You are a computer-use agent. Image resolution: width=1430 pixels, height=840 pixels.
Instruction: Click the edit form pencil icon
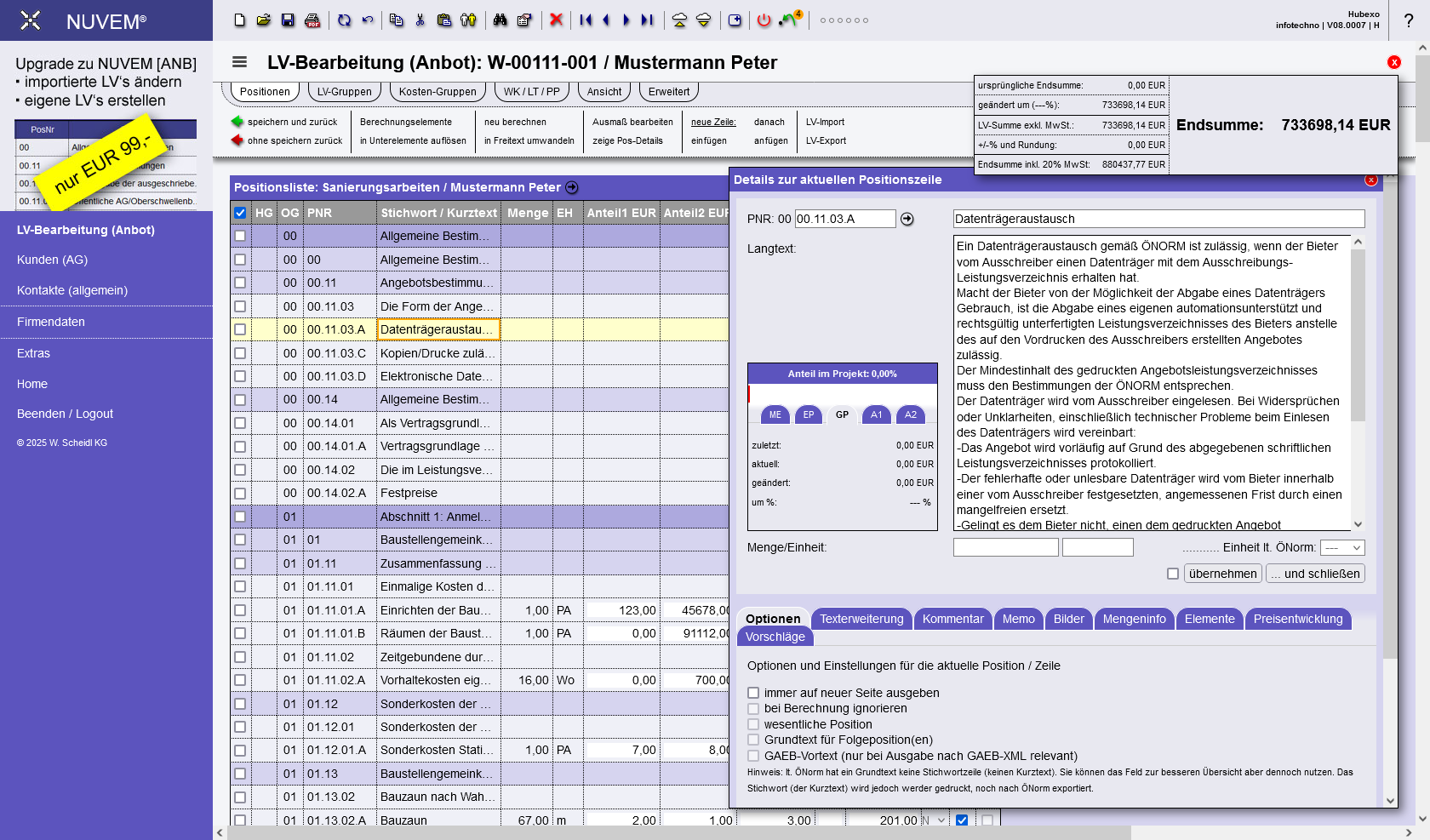(524, 20)
